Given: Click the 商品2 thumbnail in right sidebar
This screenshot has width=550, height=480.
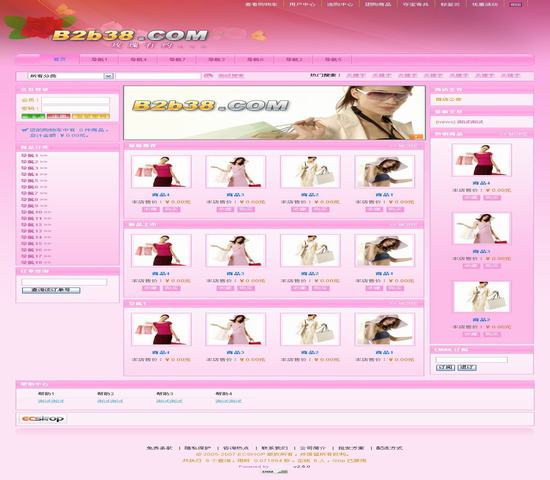Looking at the screenshot, I should coord(482,297).
